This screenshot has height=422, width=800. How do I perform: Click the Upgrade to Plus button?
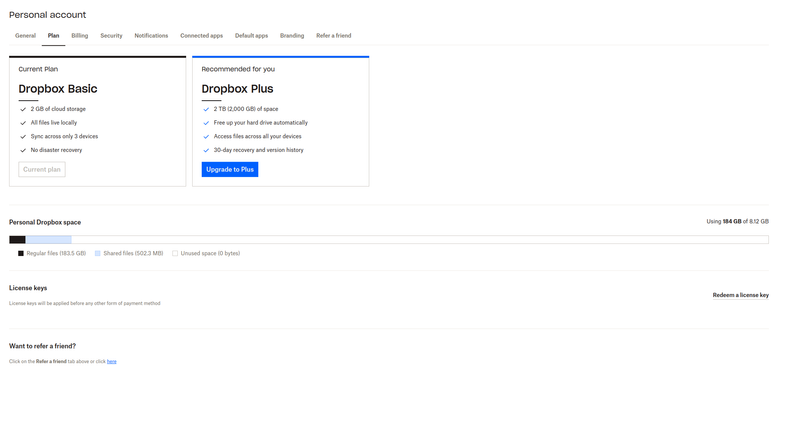coord(230,169)
